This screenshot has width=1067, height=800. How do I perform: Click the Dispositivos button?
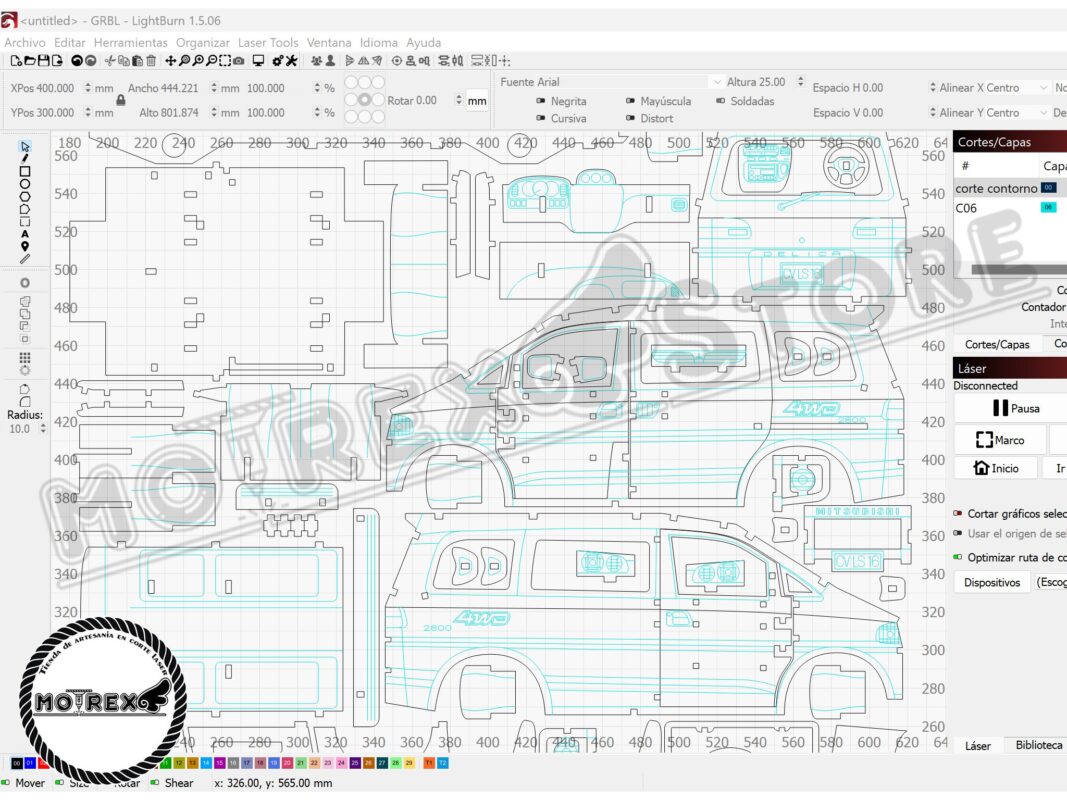point(991,582)
